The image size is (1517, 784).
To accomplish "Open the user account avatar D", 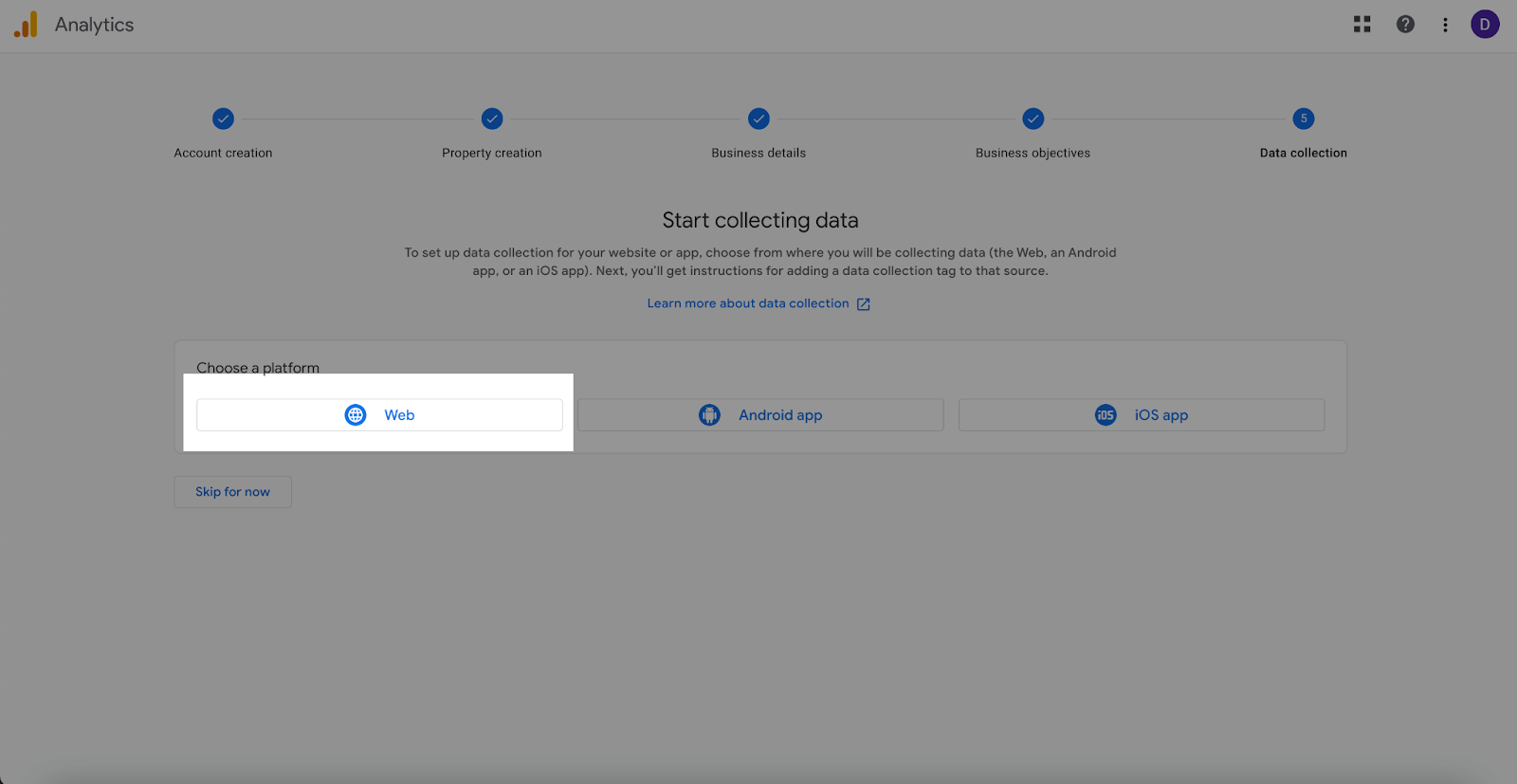I will 1485,25.
